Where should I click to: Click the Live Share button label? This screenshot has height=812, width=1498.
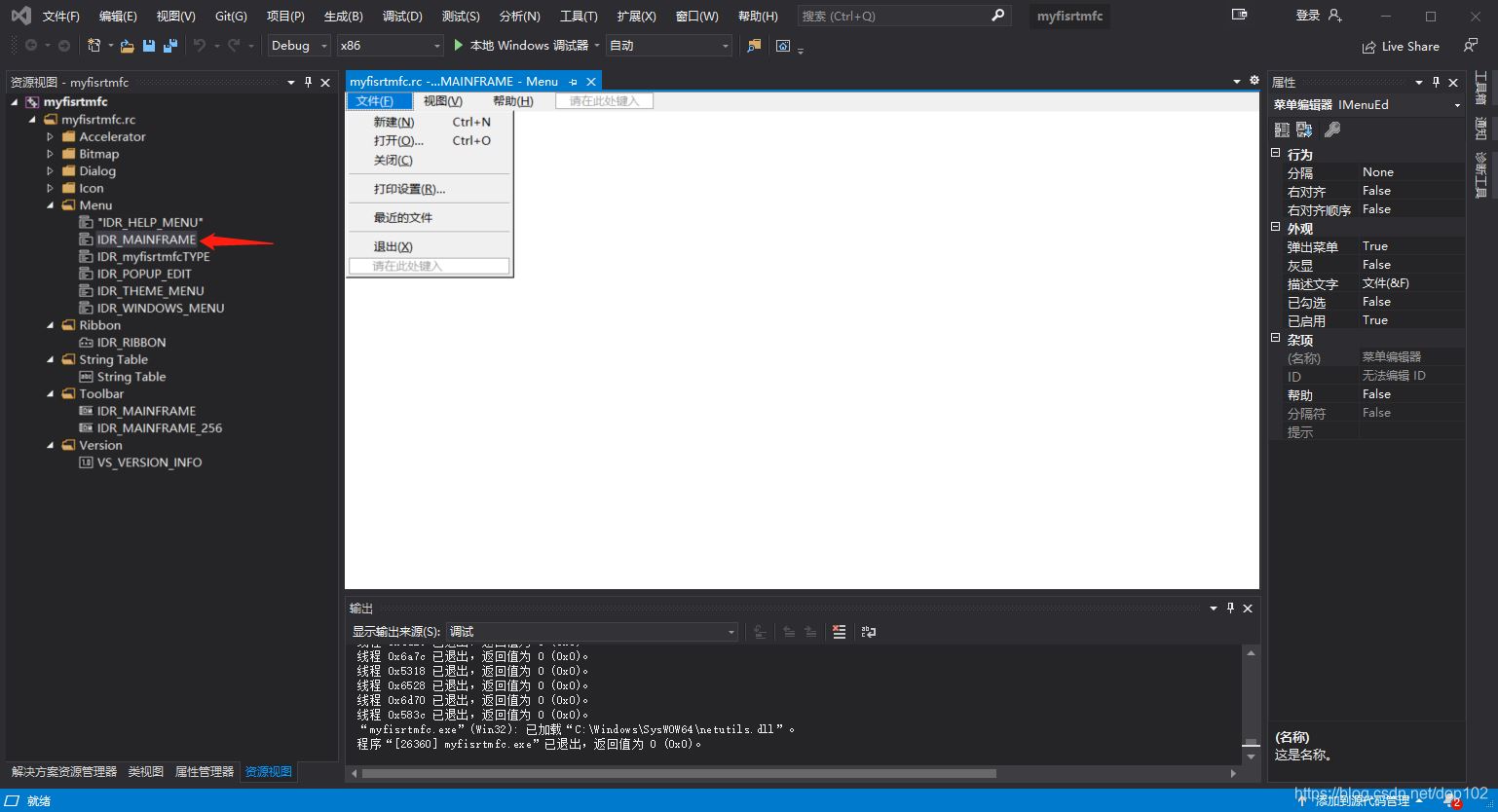click(1410, 46)
